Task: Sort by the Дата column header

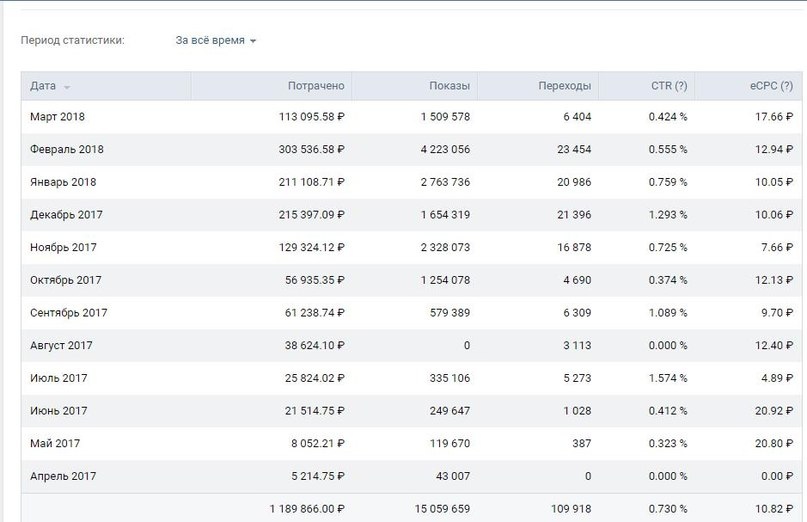Action: (43, 86)
